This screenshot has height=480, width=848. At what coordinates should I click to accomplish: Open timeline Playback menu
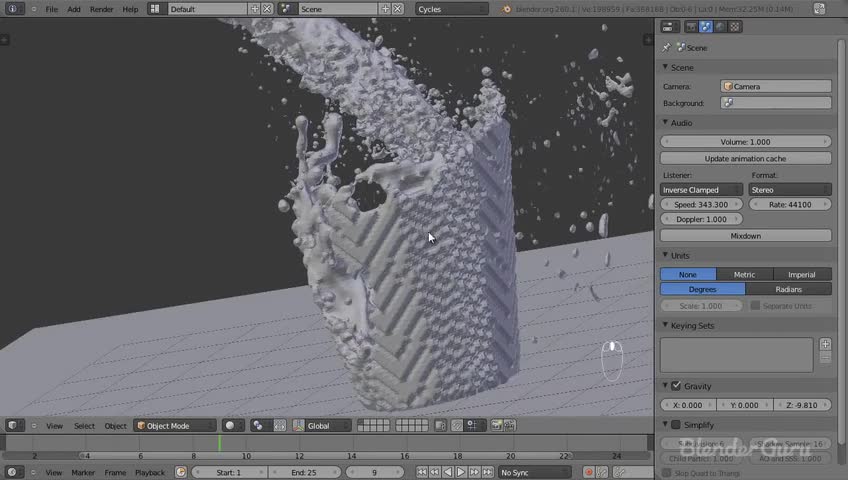point(150,472)
